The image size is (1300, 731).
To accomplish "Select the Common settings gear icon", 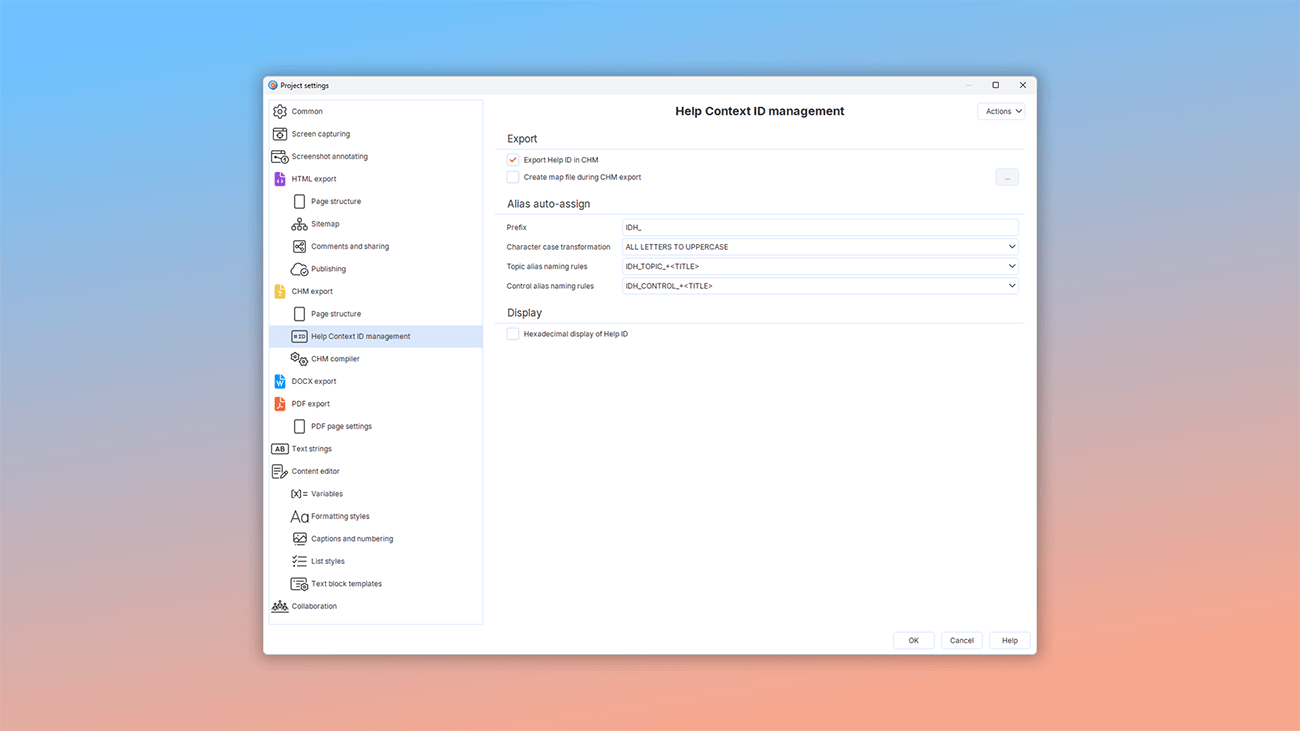I will (281, 111).
